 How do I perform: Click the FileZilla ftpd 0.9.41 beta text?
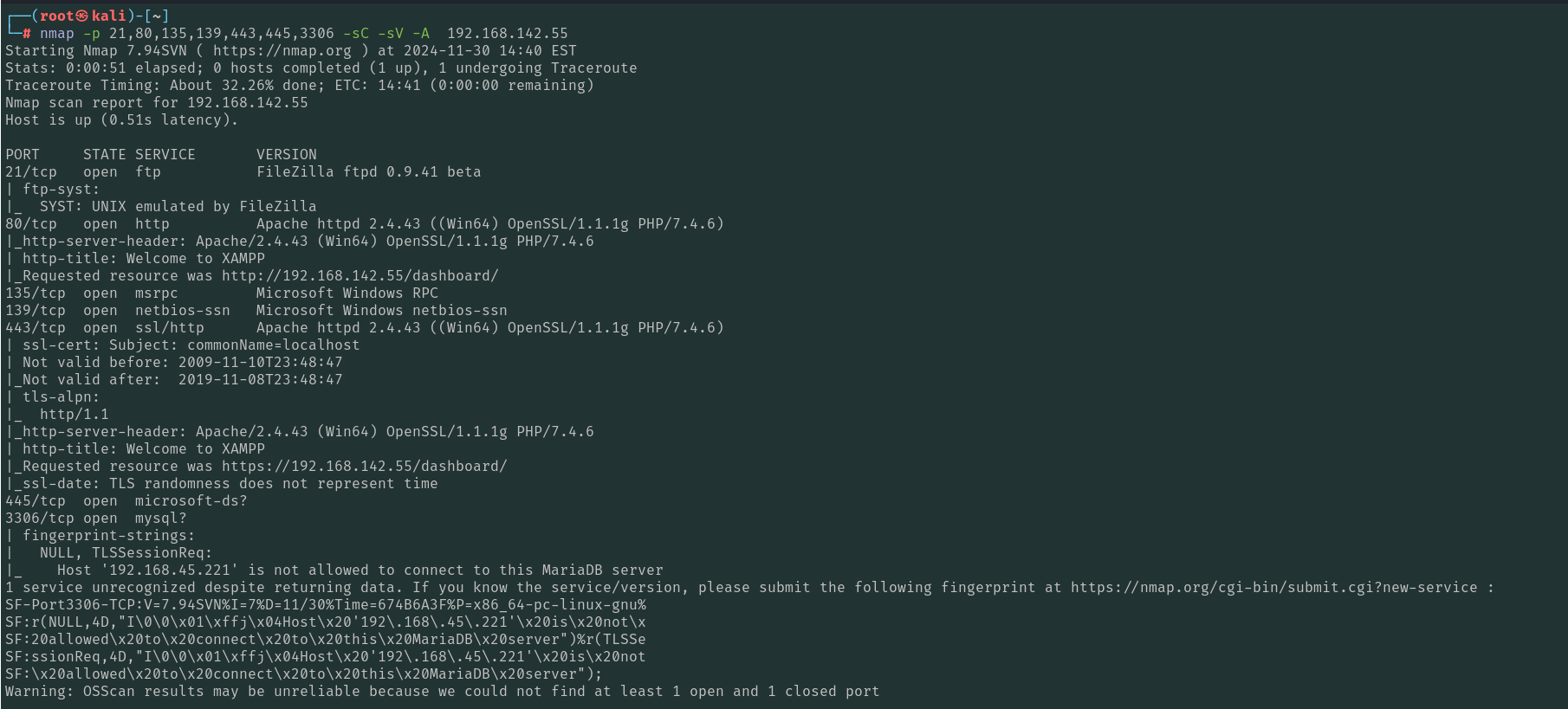point(368,172)
